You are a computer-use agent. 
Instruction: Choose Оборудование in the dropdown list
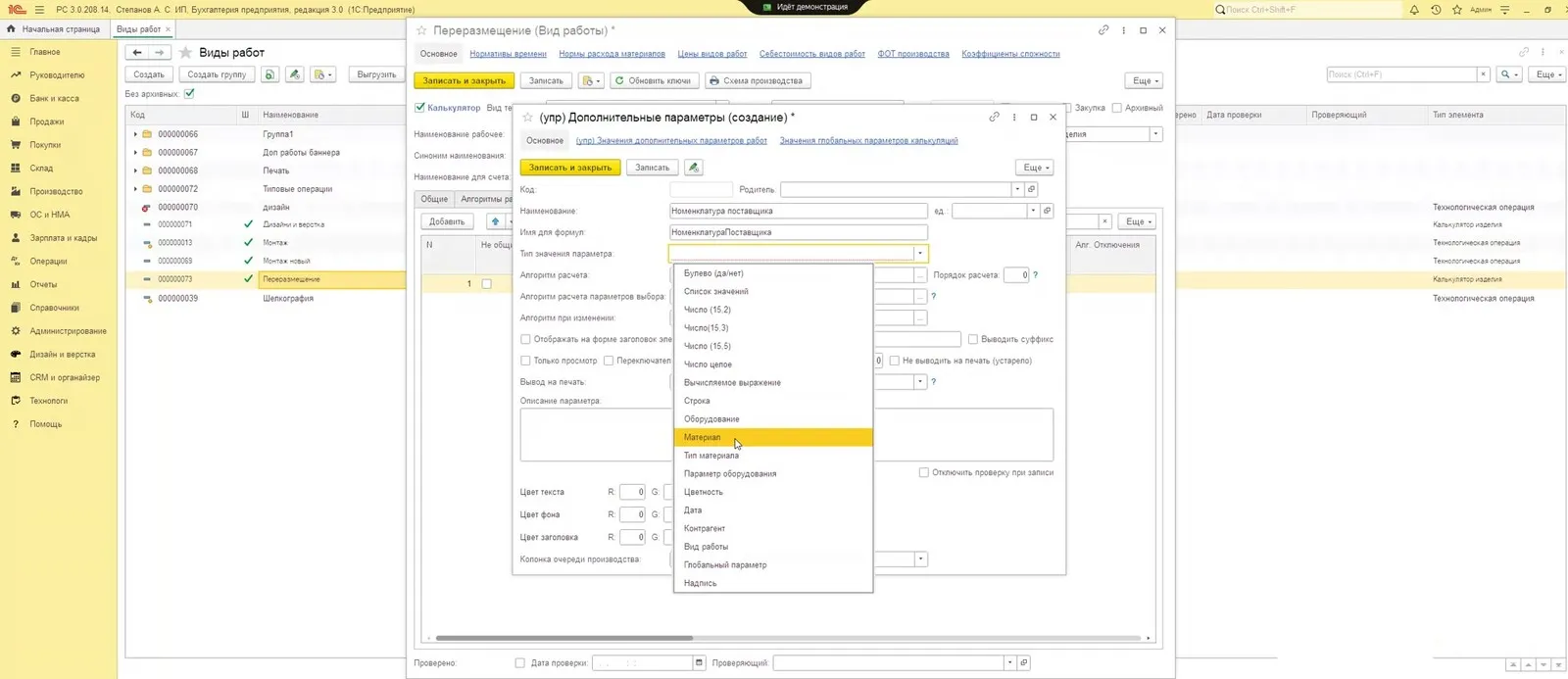(773, 419)
